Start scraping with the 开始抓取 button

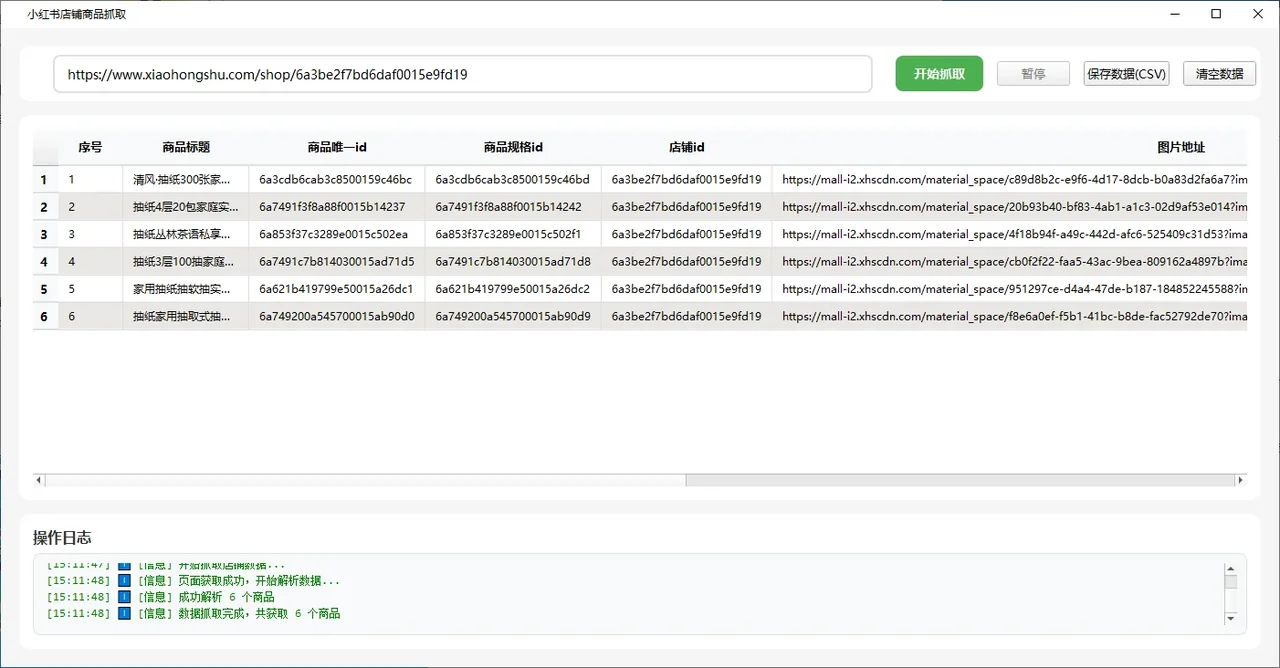939,74
